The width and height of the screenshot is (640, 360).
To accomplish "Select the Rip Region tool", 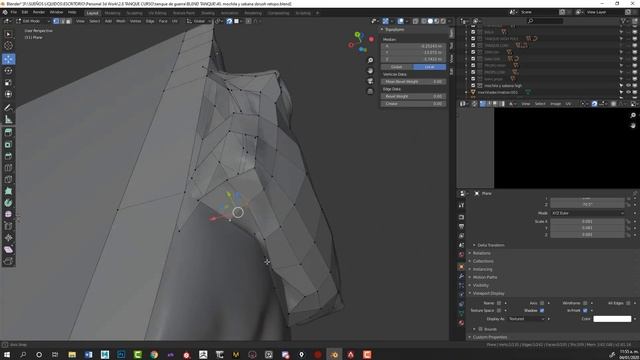I will (x=8, y=261).
